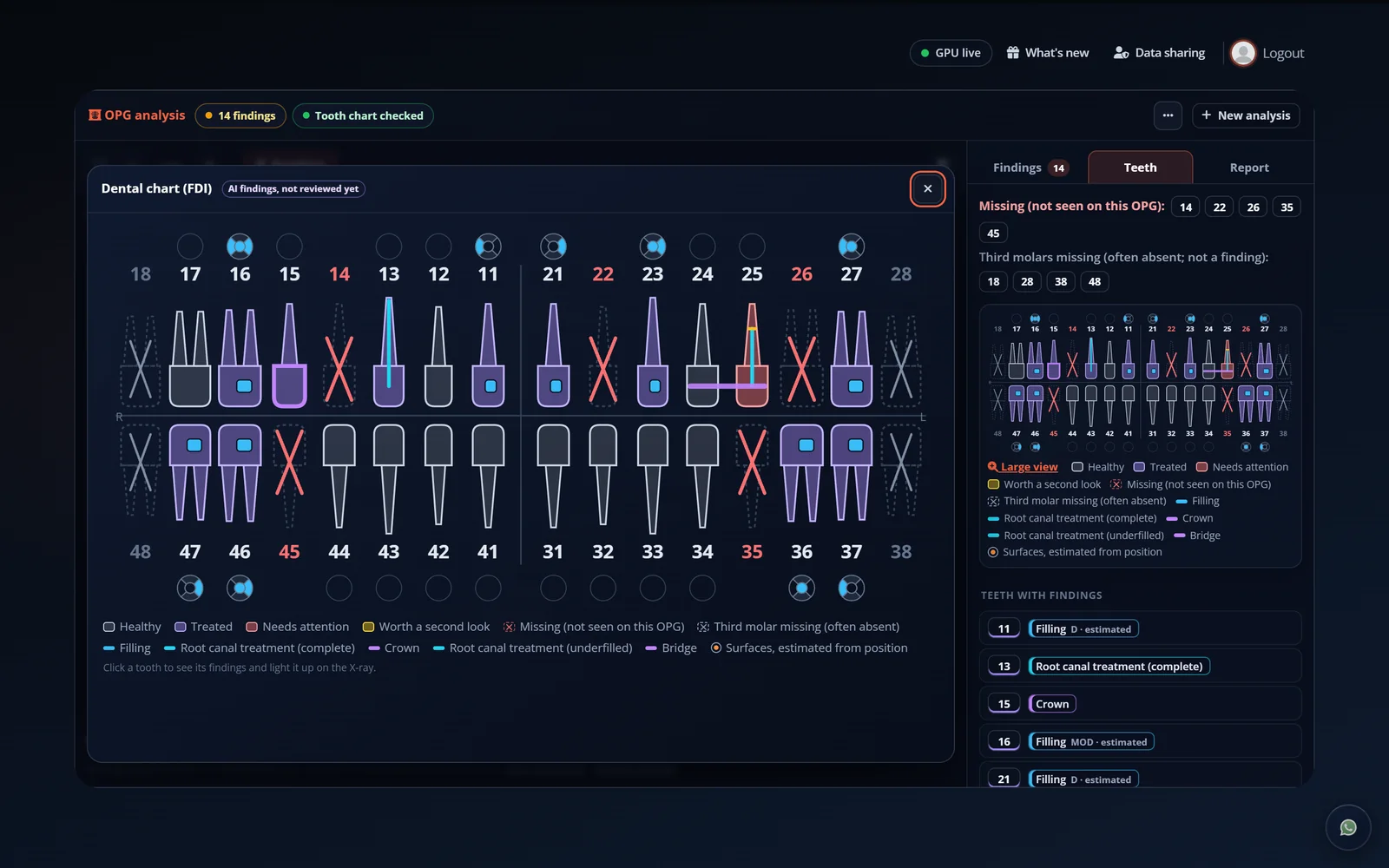Image resolution: width=1389 pixels, height=868 pixels.
Task: Open tooth 13 Root canal treatment finding
Action: (x=1140, y=667)
